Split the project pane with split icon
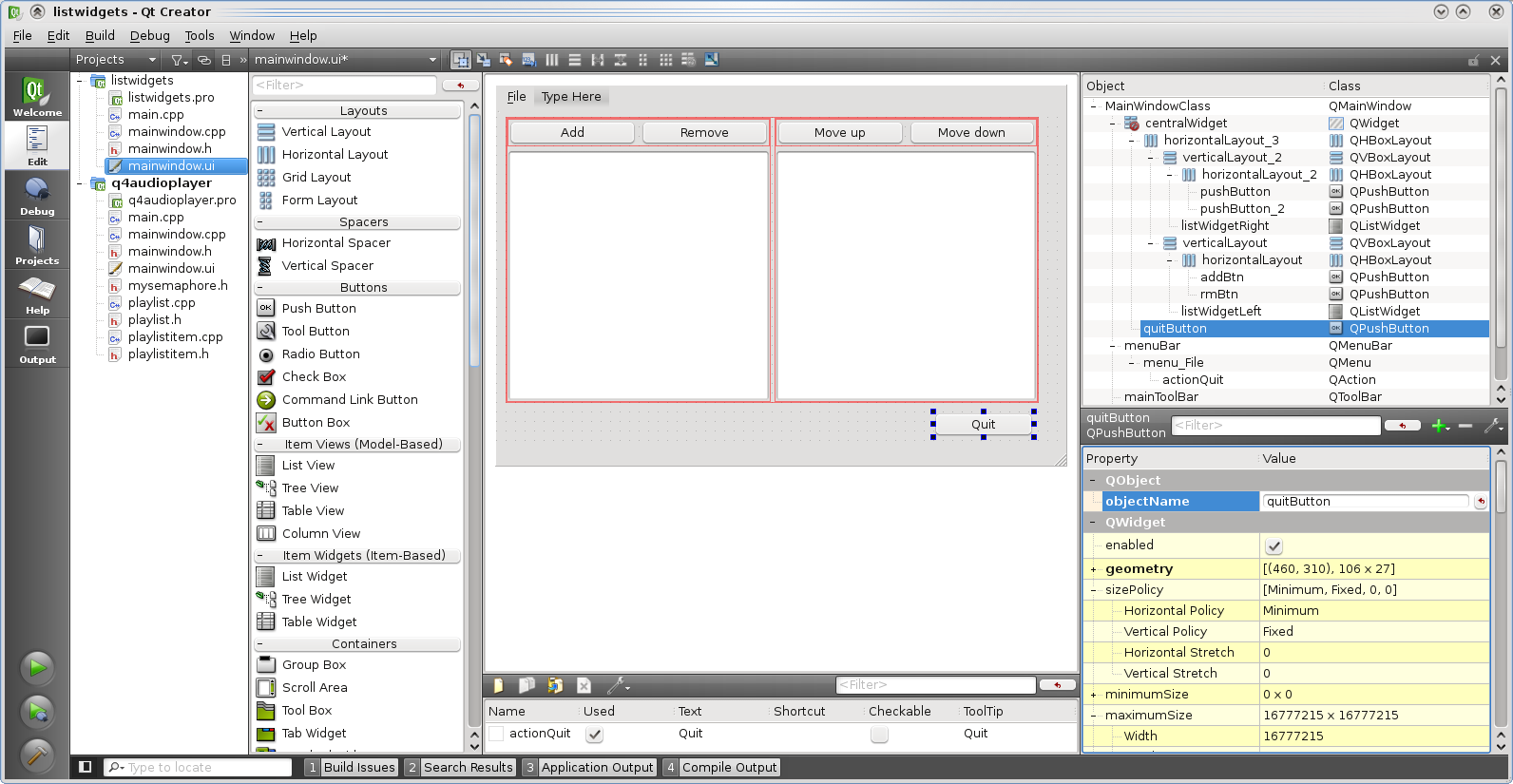Viewport: 1513px width, 784px height. pos(226,60)
